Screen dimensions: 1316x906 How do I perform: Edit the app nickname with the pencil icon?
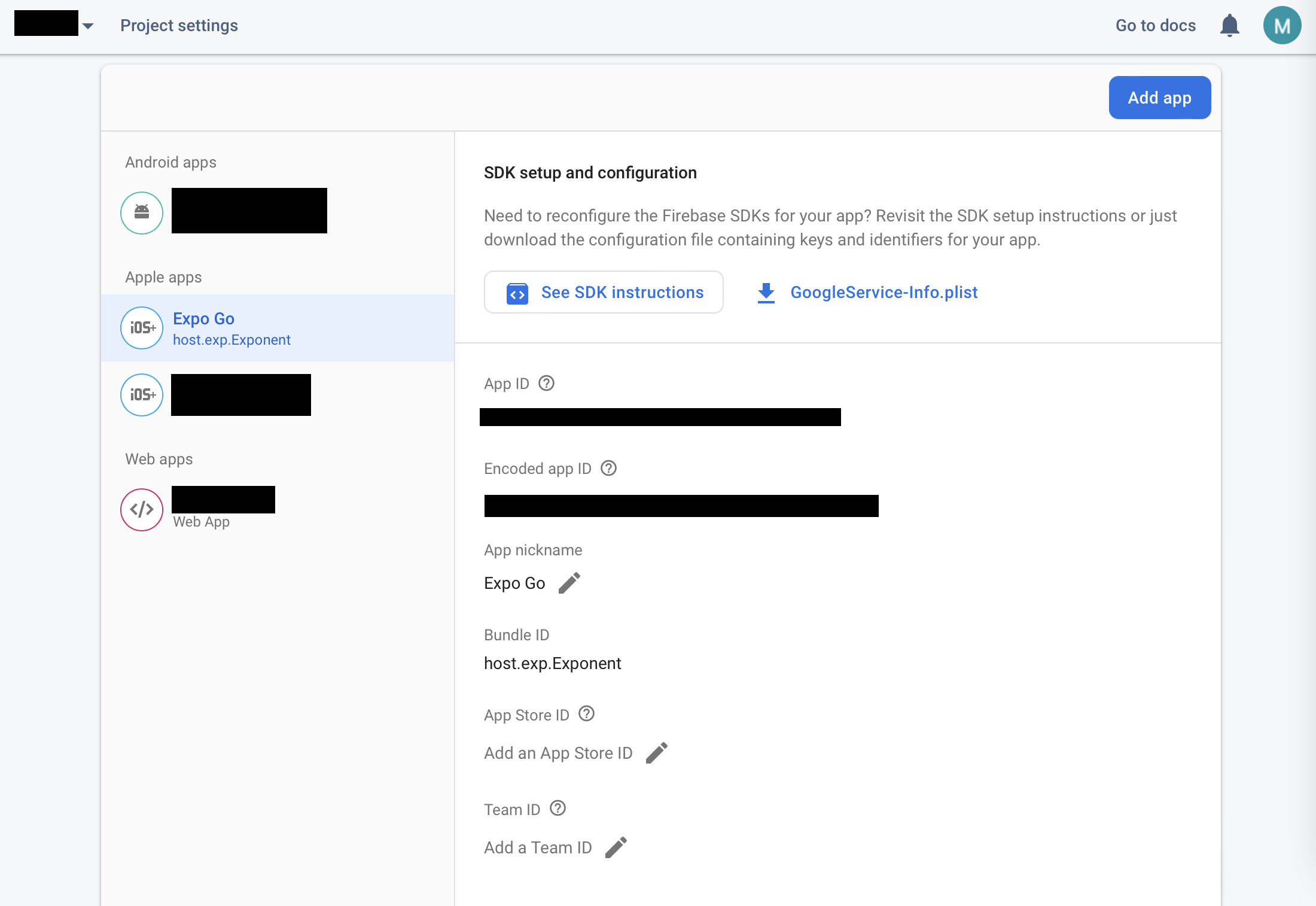tap(569, 582)
